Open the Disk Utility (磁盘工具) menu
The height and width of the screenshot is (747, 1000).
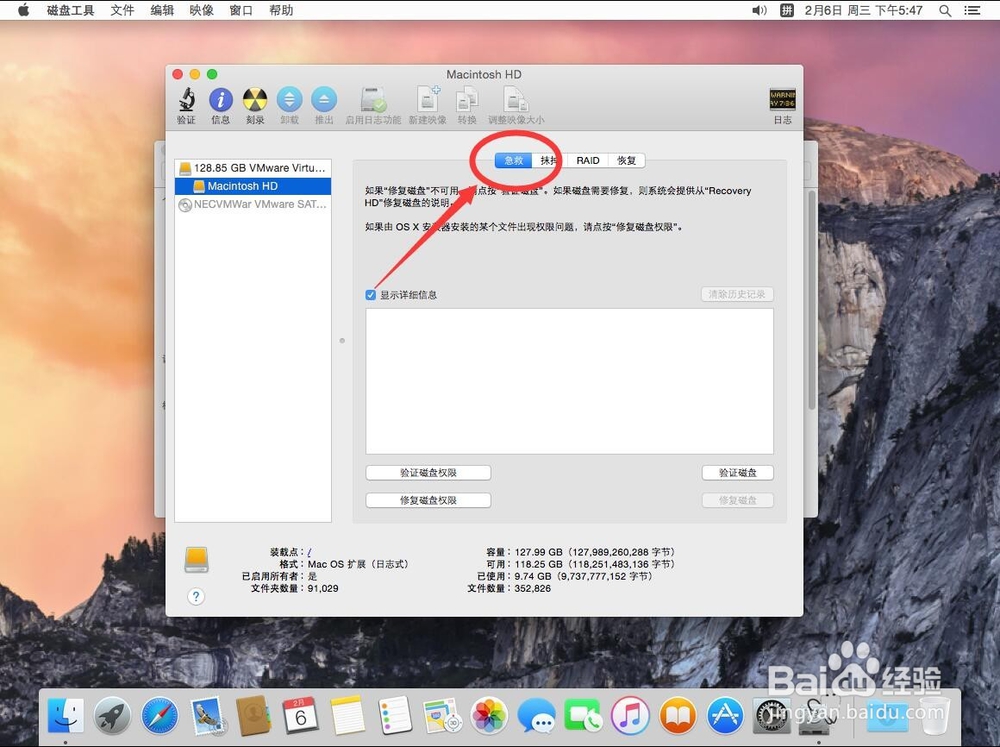70,10
